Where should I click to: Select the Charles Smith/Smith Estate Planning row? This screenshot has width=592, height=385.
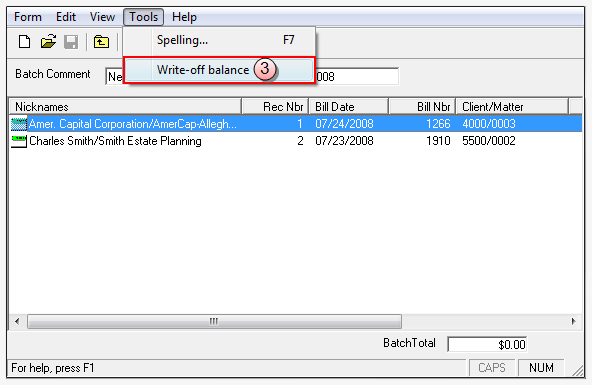(x=296, y=141)
